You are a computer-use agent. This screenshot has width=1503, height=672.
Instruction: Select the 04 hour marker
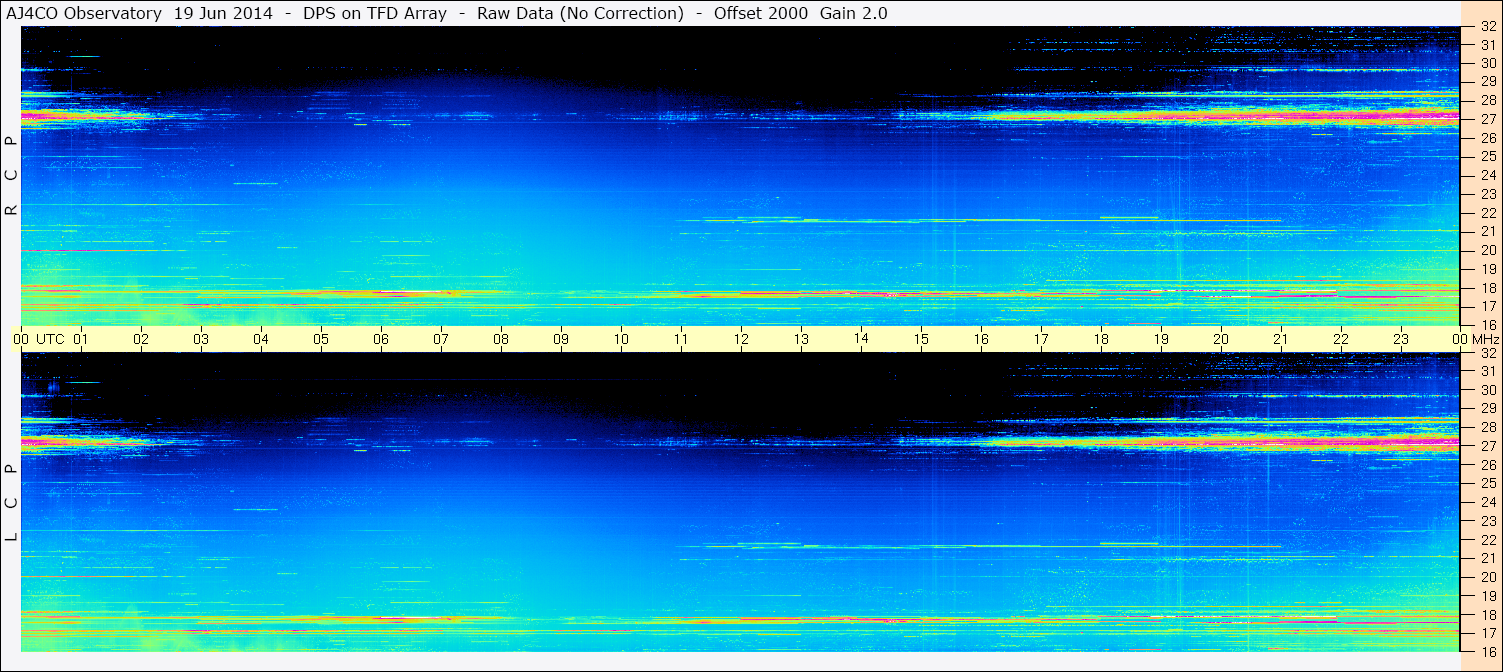(261, 339)
